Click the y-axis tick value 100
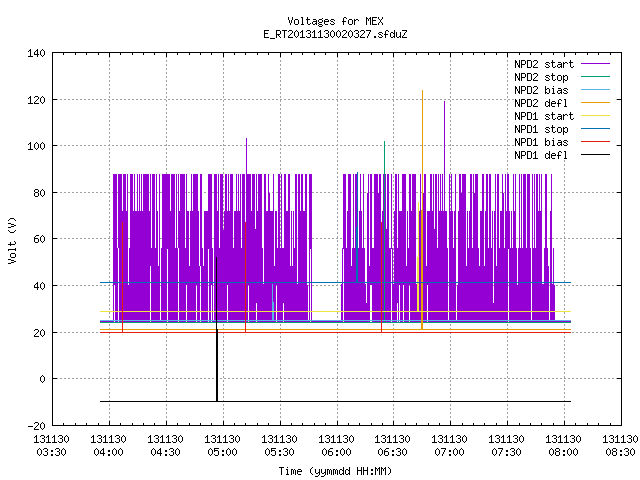 point(36,146)
